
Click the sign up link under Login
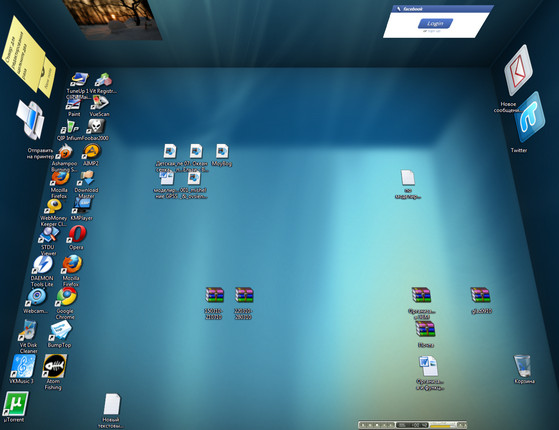click(x=433, y=31)
